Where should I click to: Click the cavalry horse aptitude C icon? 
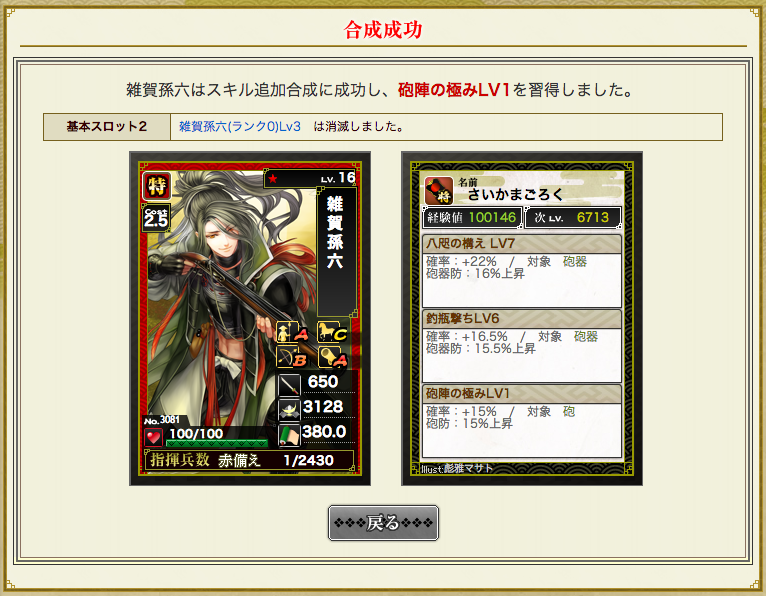pos(332,332)
